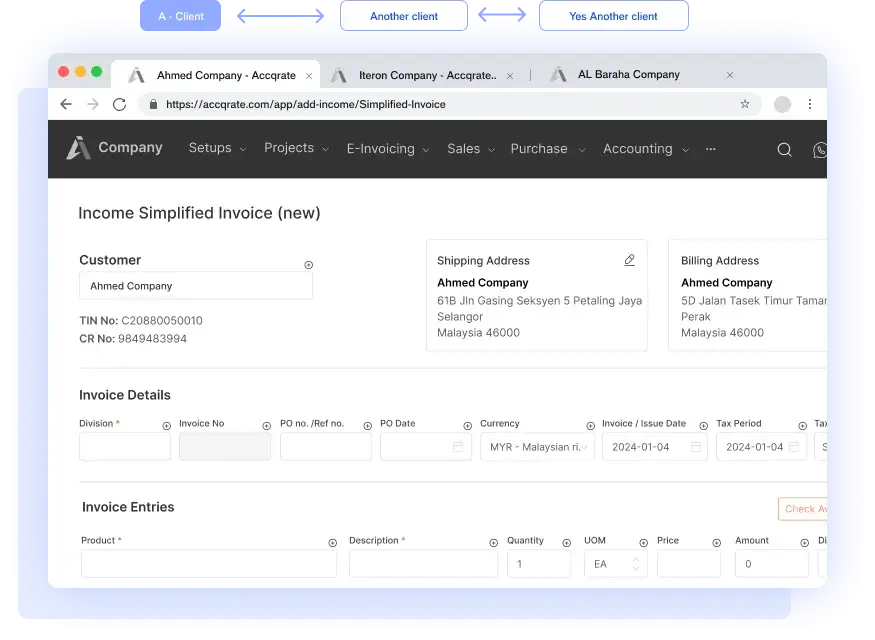View site info via the padlock icon

coord(153,104)
